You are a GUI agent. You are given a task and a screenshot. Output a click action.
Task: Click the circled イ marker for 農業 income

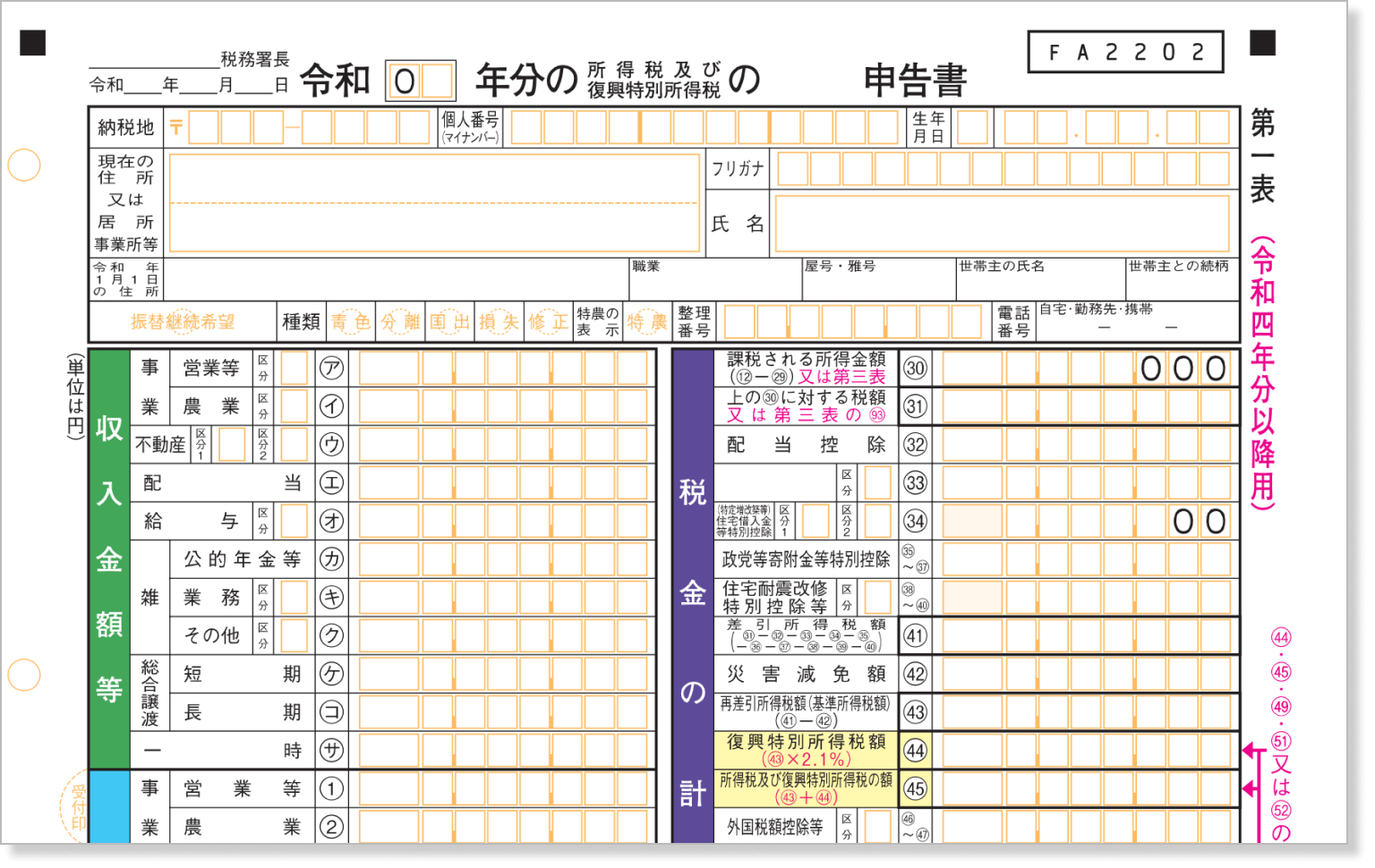[332, 406]
